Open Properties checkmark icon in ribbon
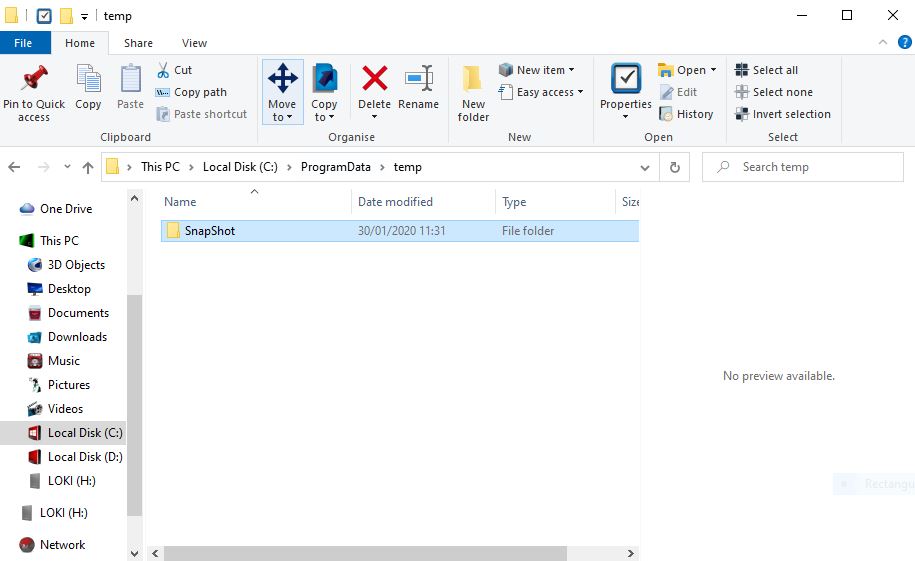The width and height of the screenshot is (915, 561). point(626,80)
